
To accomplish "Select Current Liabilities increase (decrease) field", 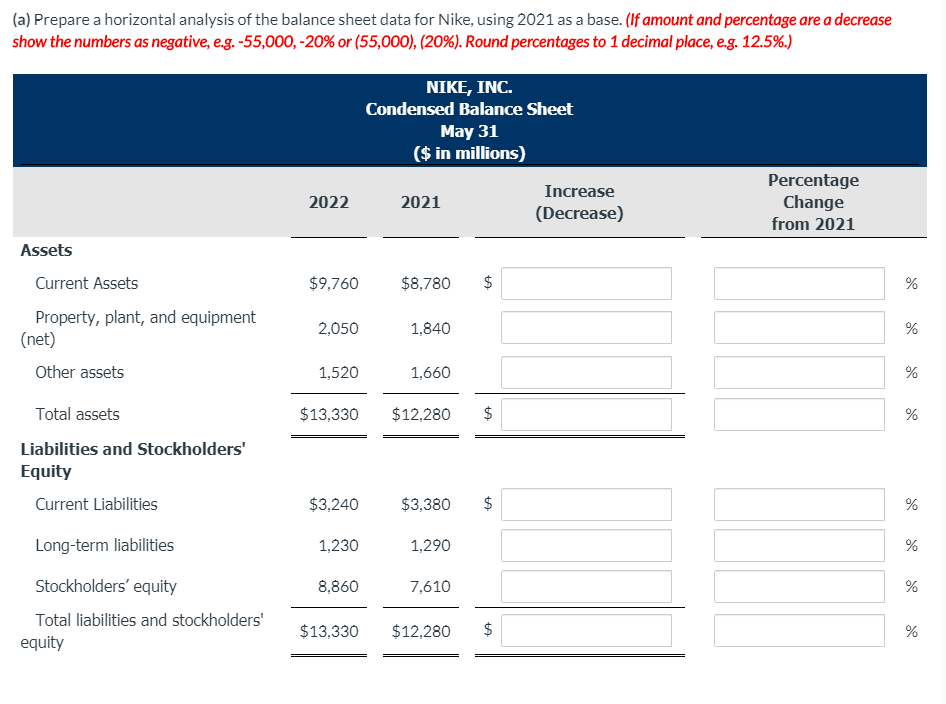I will coord(586,504).
